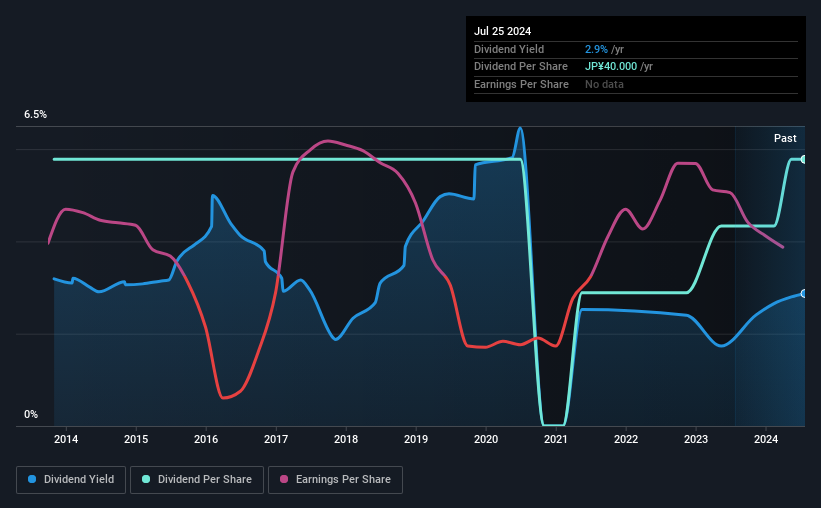Click the tooltip's Earnings Per Share label
The image size is (821, 508).
click(x=521, y=84)
